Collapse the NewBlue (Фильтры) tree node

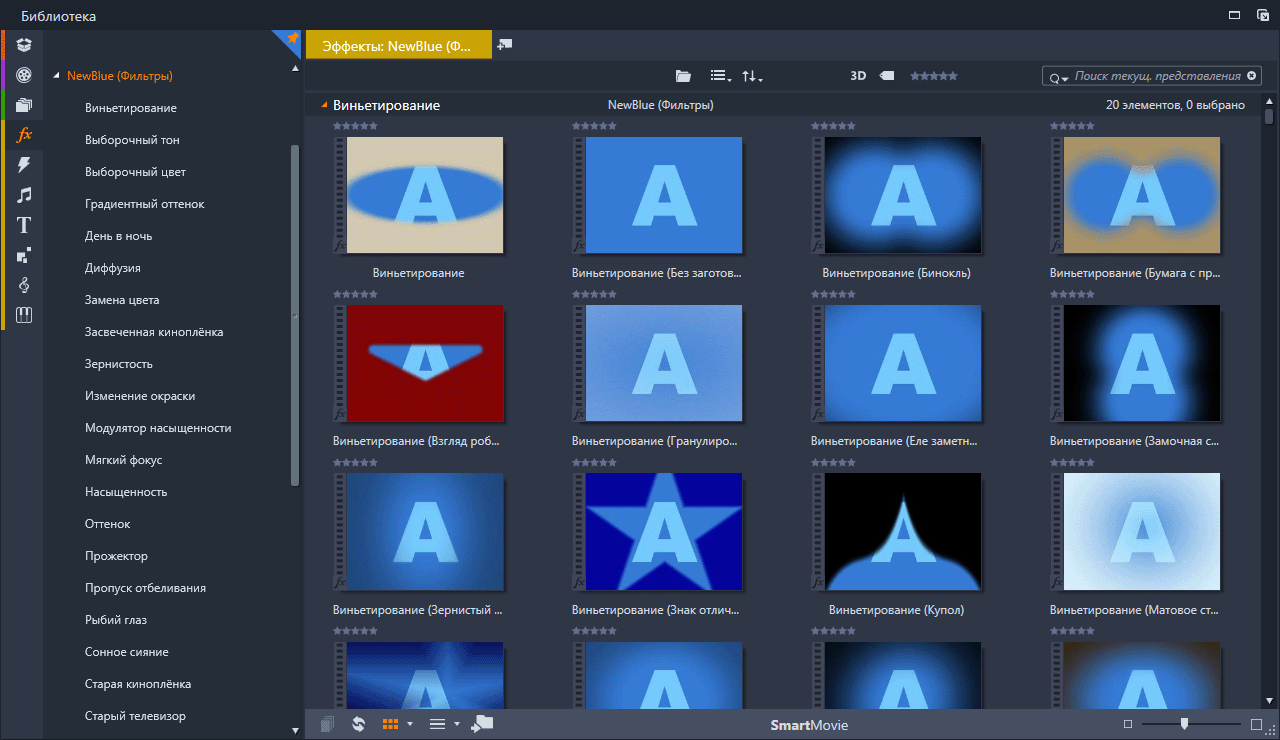[x=57, y=76]
